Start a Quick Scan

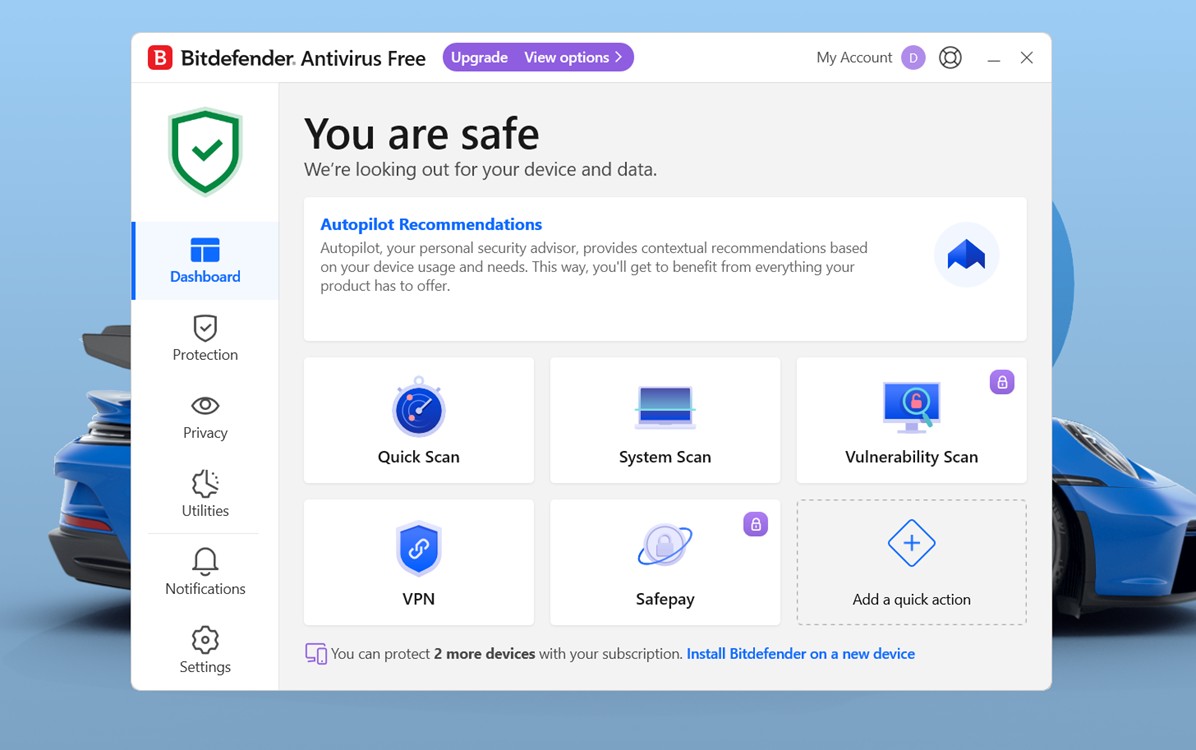(x=418, y=420)
